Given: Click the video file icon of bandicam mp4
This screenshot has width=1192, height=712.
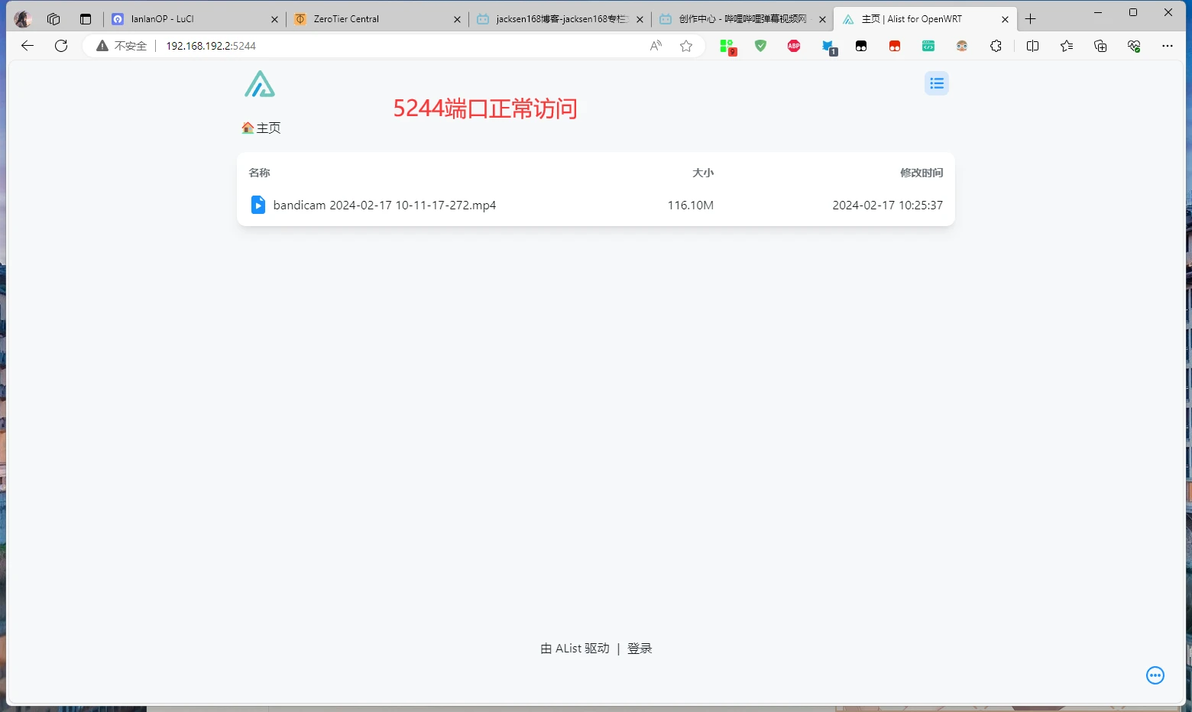Looking at the screenshot, I should pyautogui.click(x=258, y=204).
